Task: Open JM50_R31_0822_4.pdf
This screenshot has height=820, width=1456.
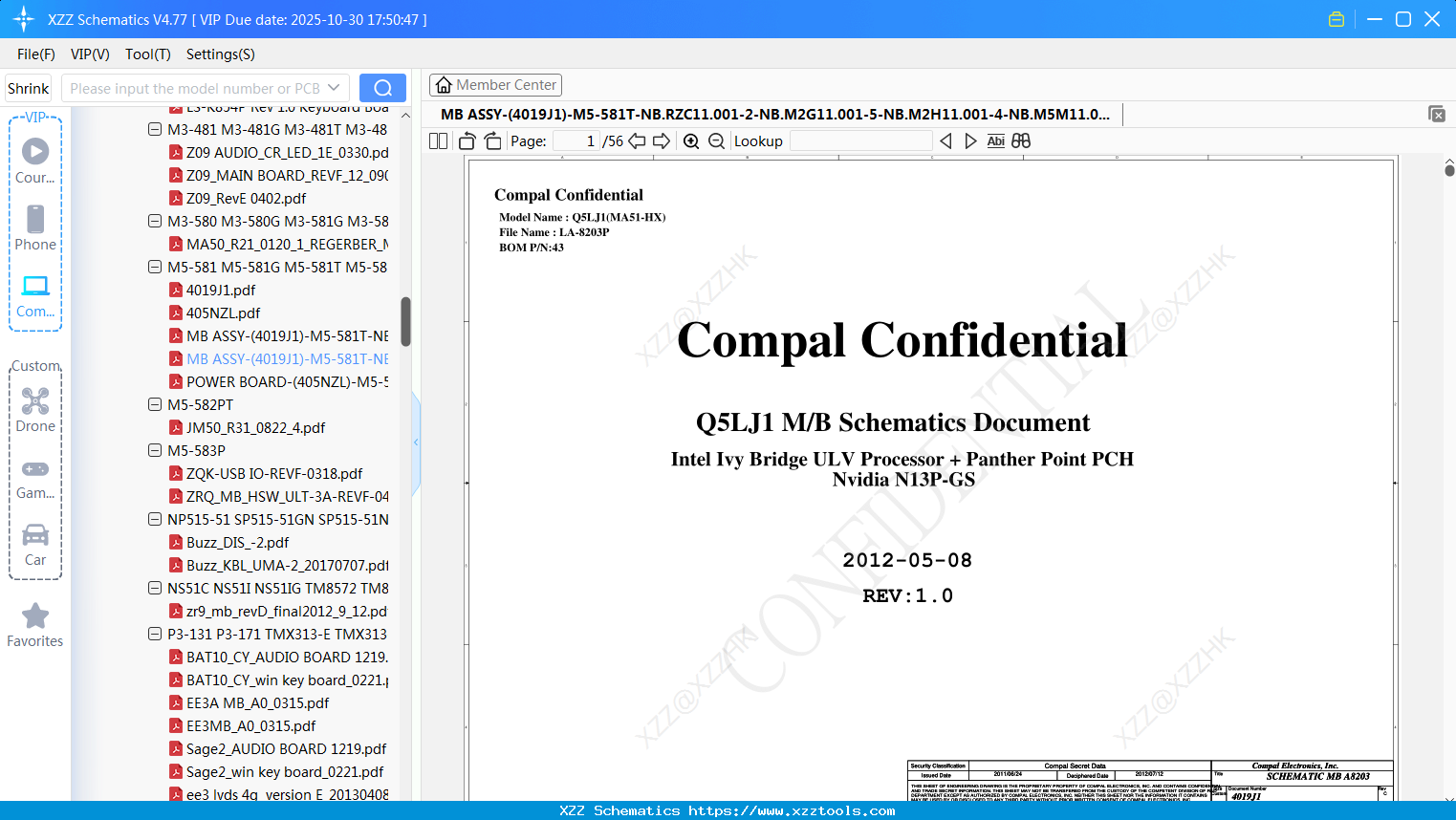Action: [248, 427]
